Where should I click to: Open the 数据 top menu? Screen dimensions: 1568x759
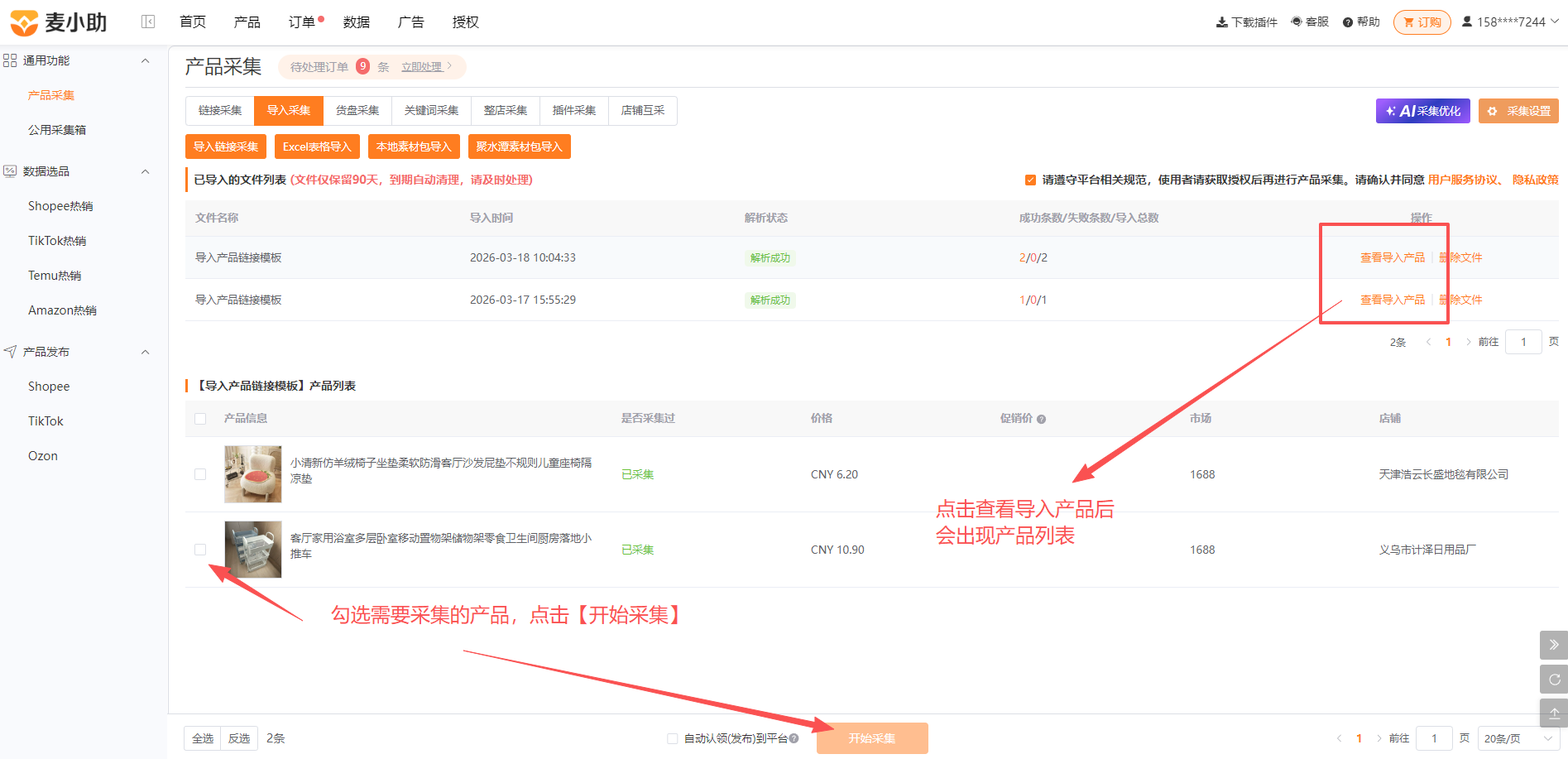point(357,22)
